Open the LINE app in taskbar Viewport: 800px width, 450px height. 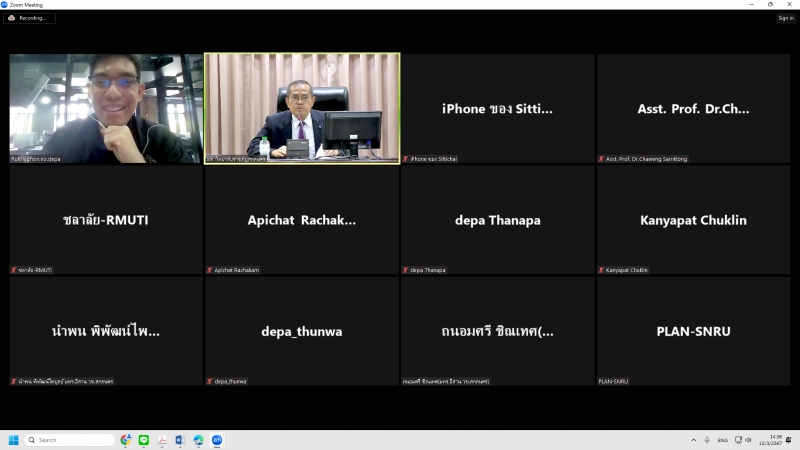tap(144, 440)
